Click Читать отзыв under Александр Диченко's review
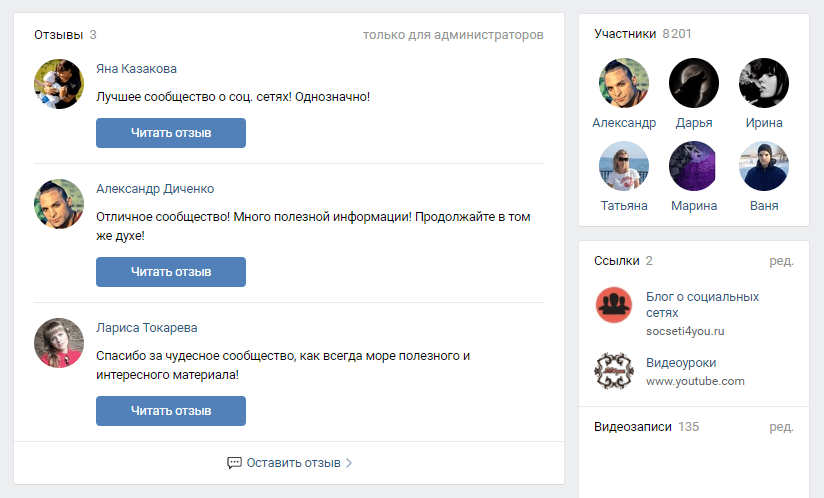This screenshot has width=824, height=498. click(171, 272)
